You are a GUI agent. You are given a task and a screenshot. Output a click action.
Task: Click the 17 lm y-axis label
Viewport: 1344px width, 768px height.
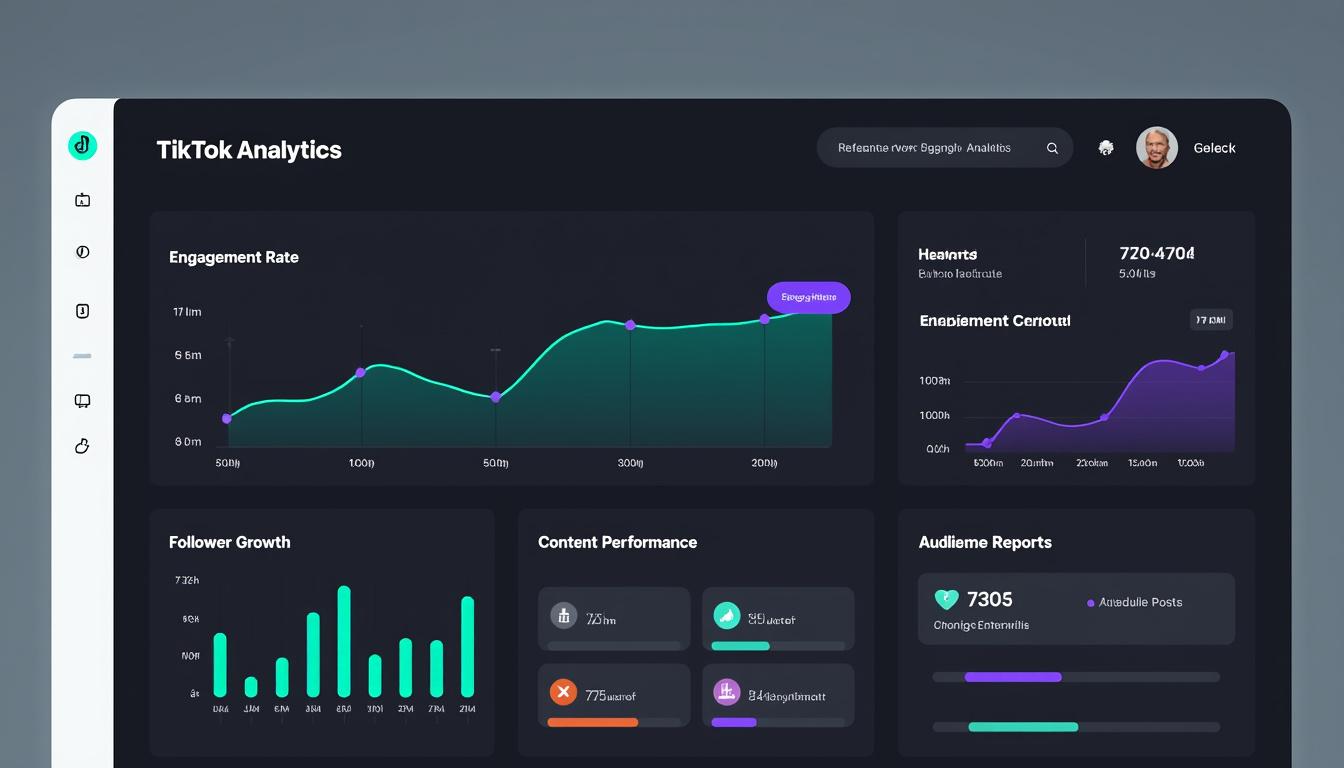coord(187,312)
